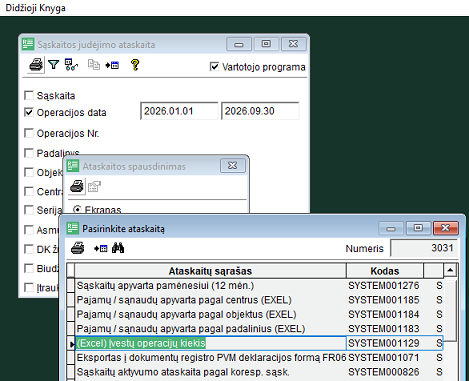Click export arrow icon in Pasirinkite ataskaitą toolbar
Viewport: 469px width, 381px height.
101,248
